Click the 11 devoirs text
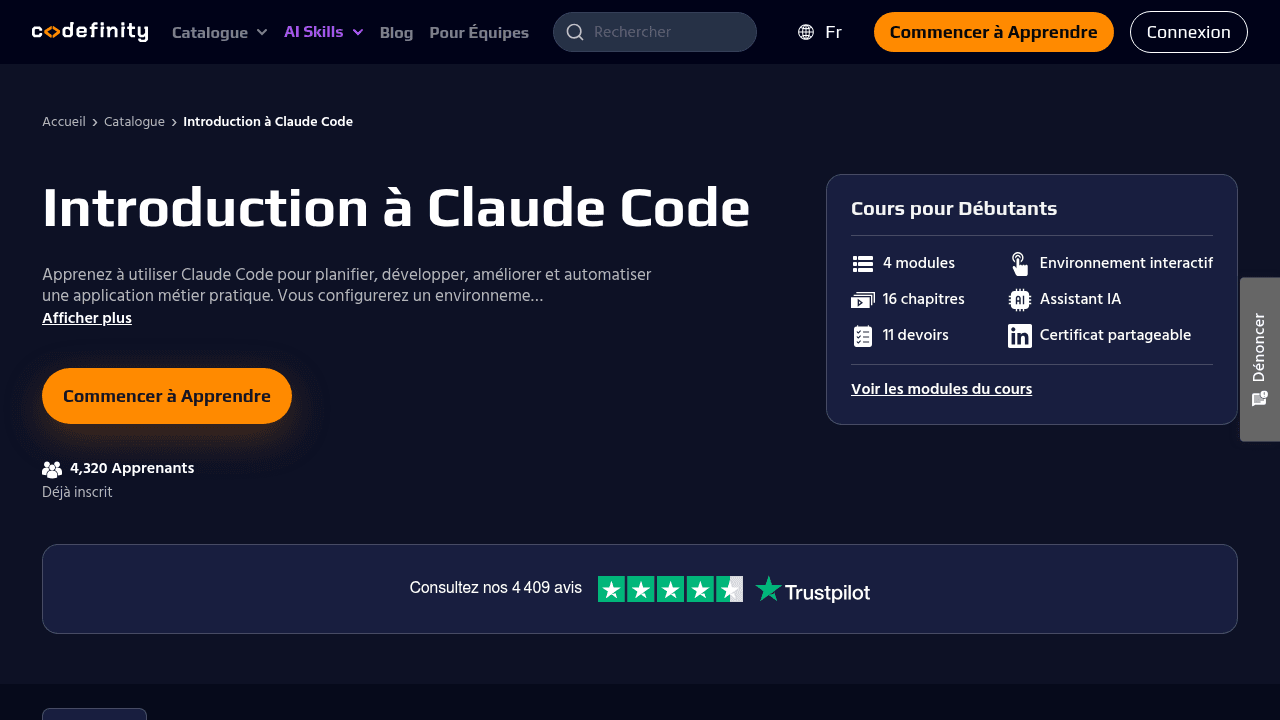 click(916, 335)
